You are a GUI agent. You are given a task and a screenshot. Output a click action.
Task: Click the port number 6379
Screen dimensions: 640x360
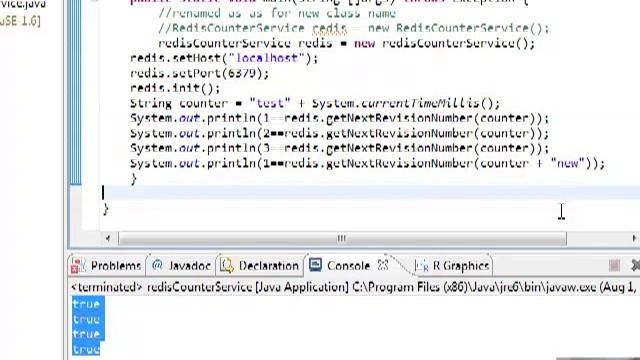coord(242,73)
